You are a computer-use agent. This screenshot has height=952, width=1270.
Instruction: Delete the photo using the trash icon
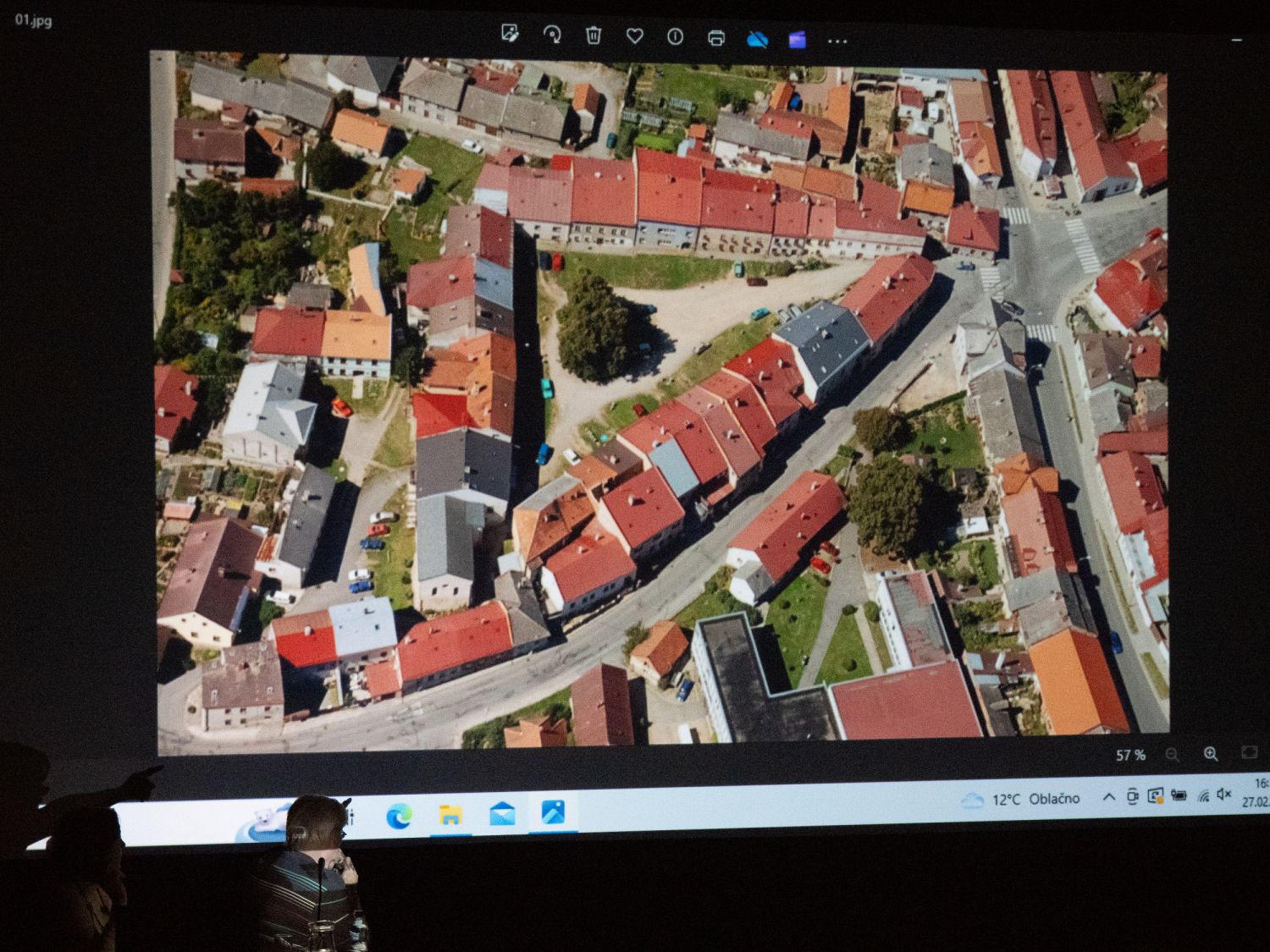pos(594,36)
